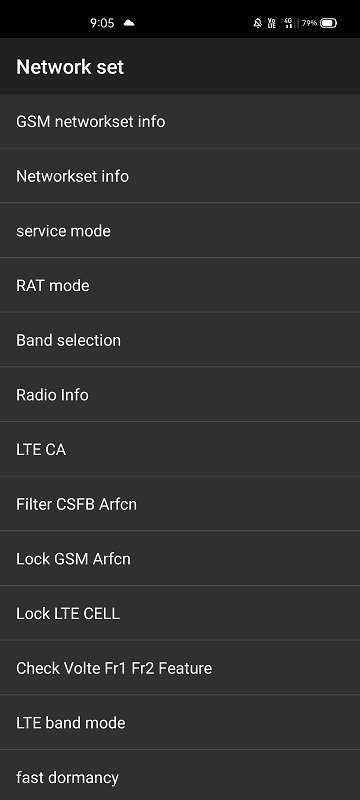Select service mode option
The image size is (360, 800).
tap(180, 231)
